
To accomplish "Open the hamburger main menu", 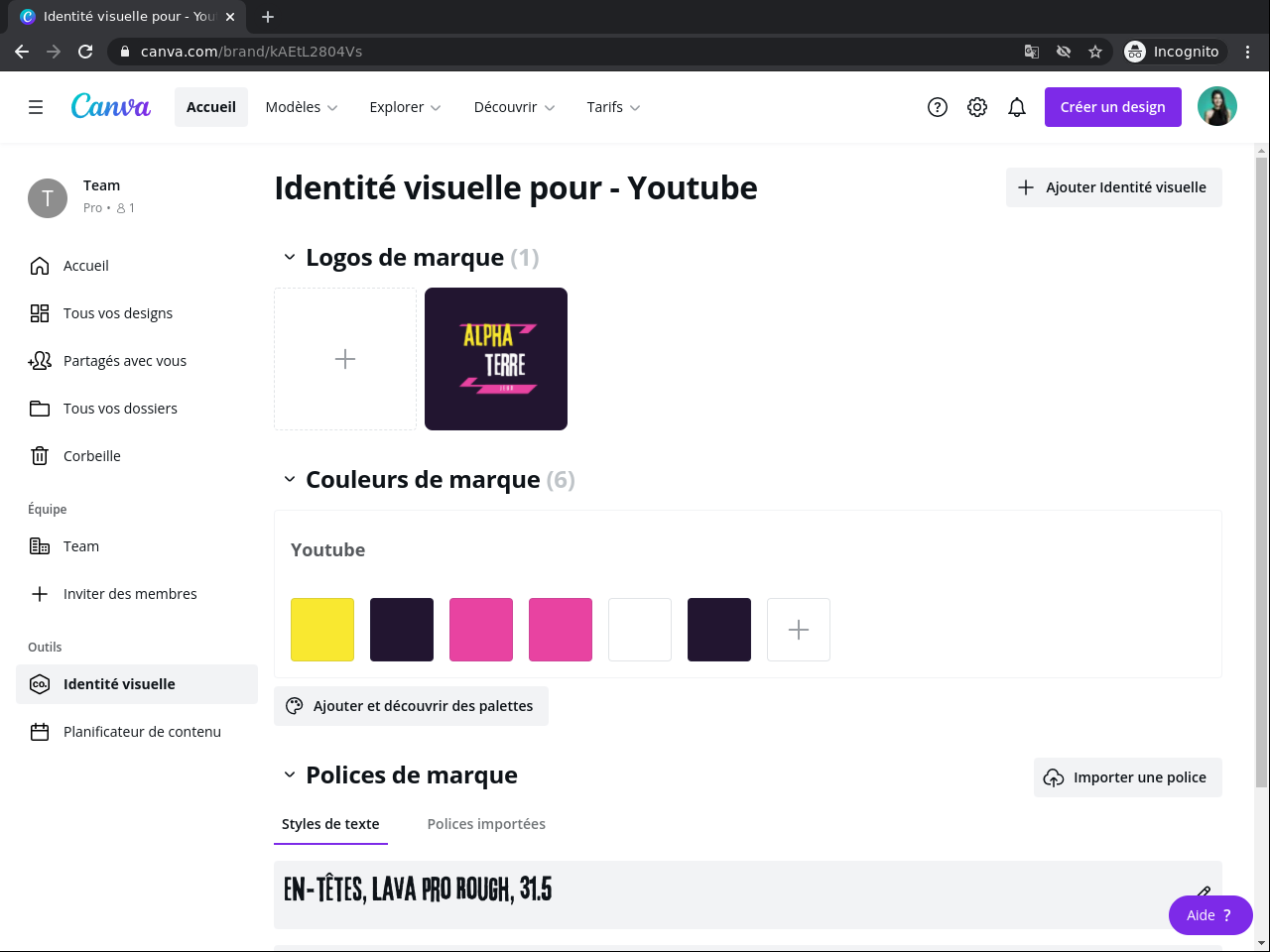I will (x=36, y=107).
